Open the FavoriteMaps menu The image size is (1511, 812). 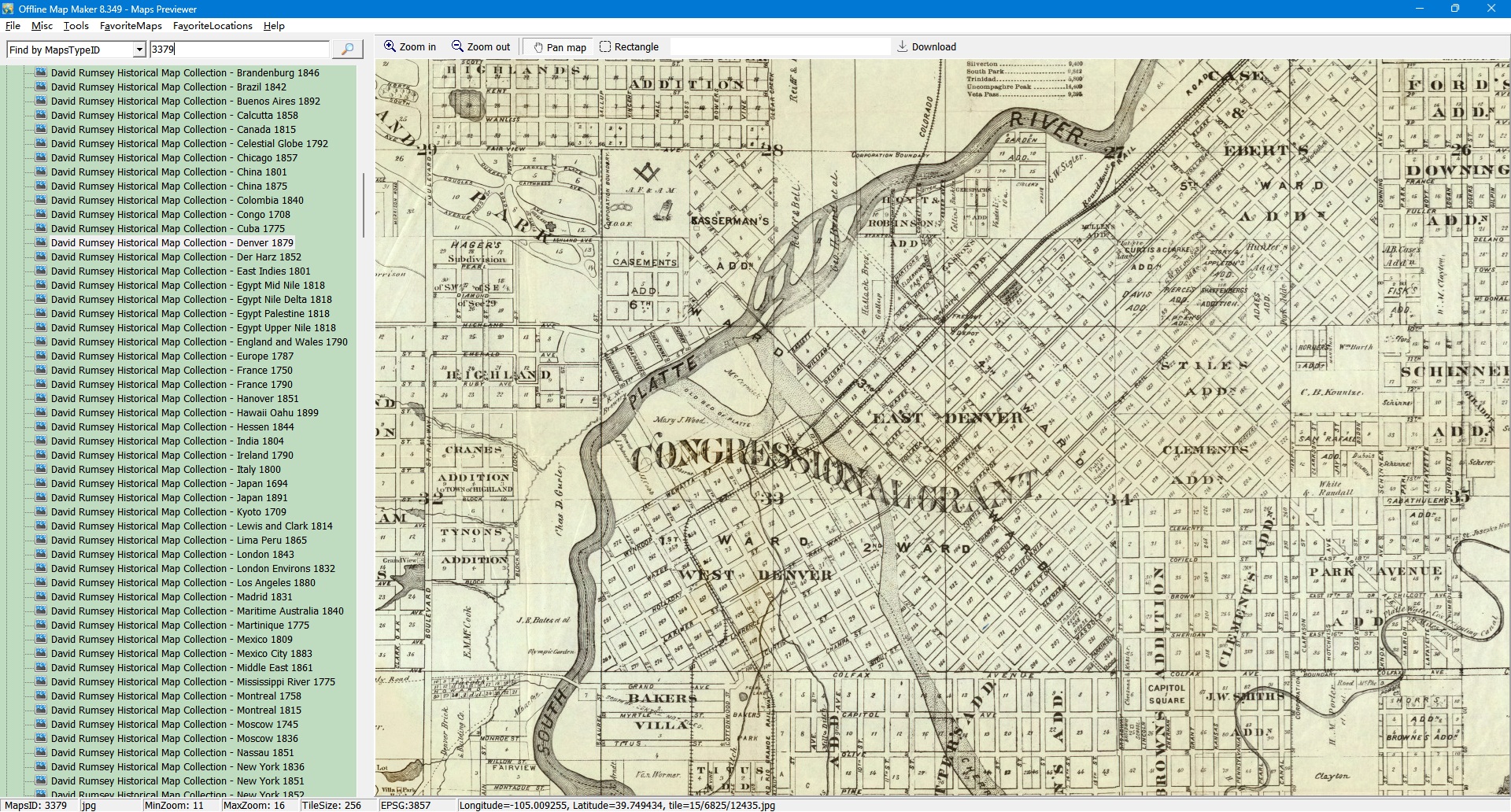coord(131,26)
